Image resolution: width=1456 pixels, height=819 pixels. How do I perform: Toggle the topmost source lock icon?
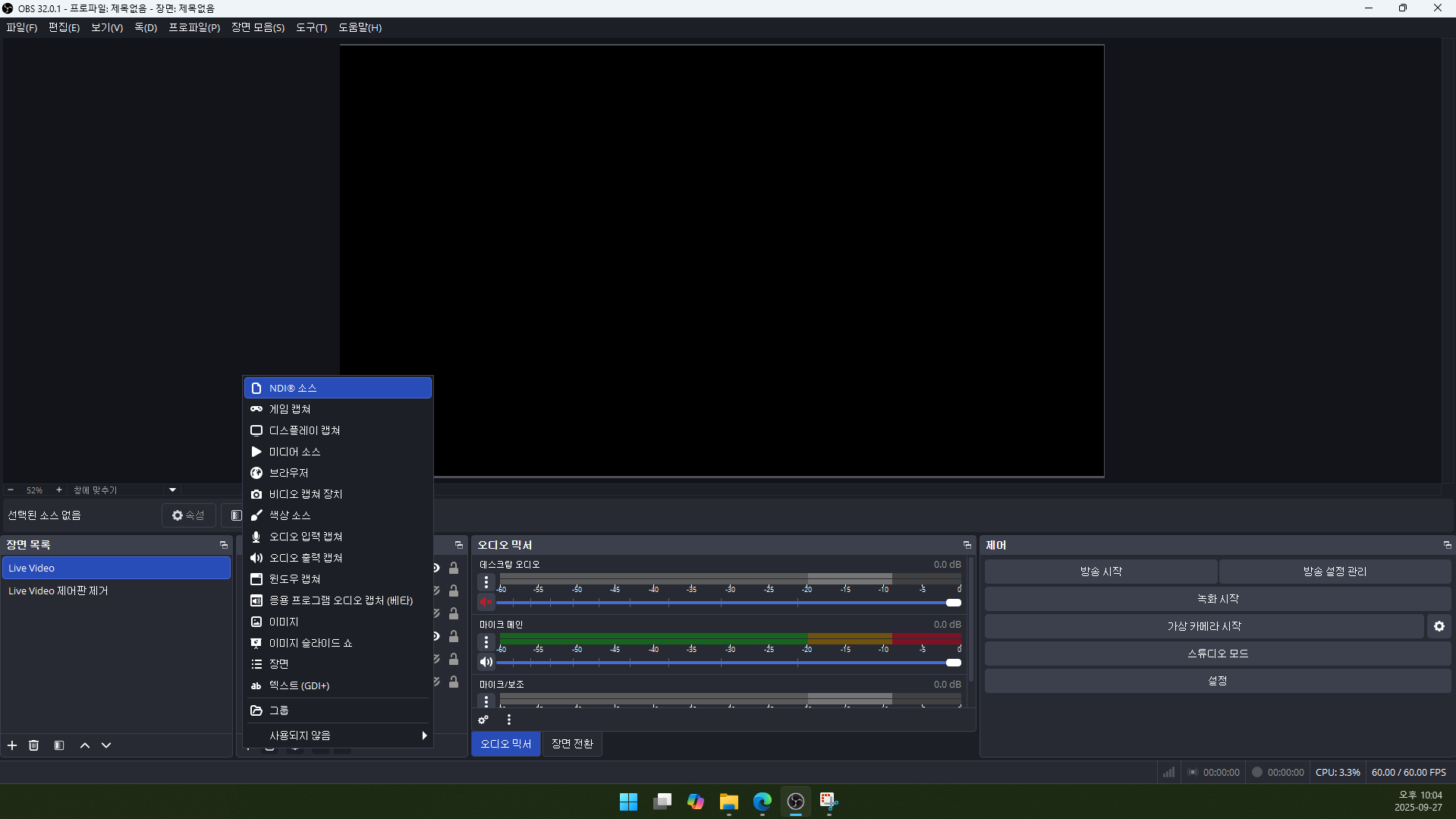click(x=454, y=568)
